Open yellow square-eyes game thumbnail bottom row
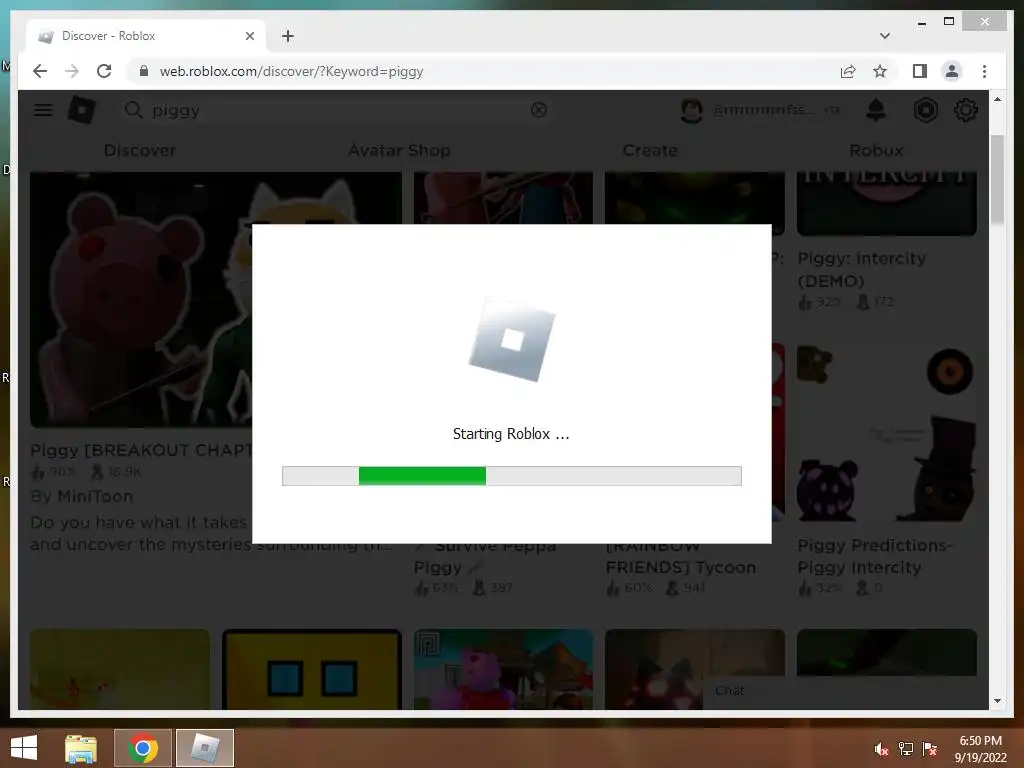This screenshot has height=768, width=1024. (312, 669)
